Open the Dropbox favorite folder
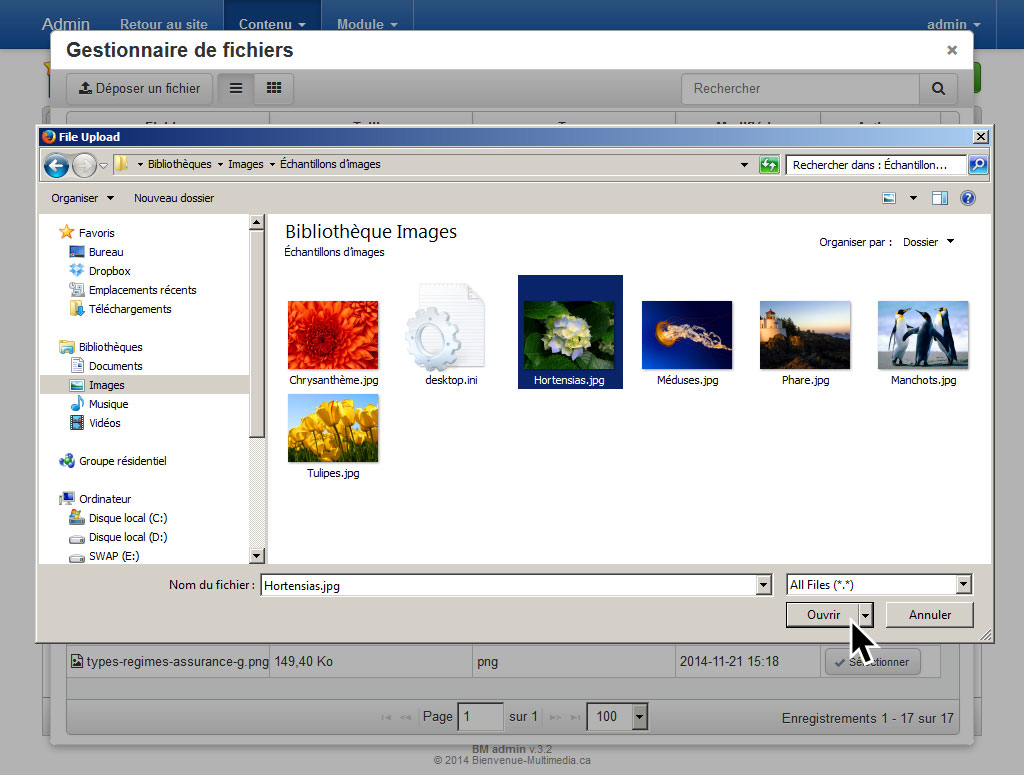This screenshot has height=775, width=1024. click(108, 271)
